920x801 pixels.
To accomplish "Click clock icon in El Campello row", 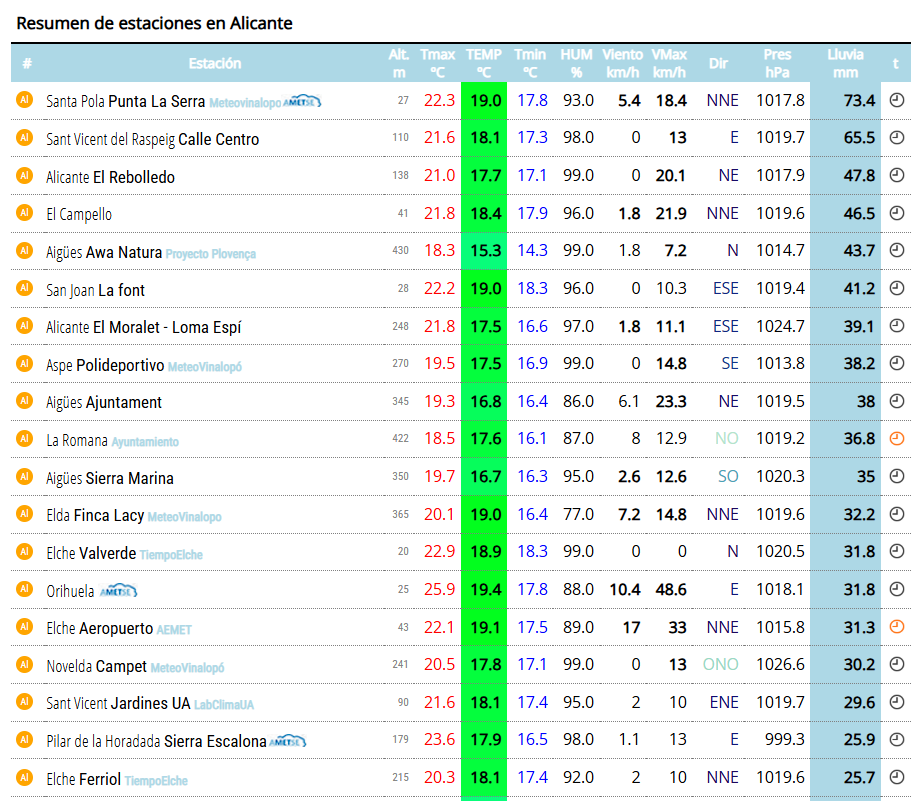I will point(897,213).
